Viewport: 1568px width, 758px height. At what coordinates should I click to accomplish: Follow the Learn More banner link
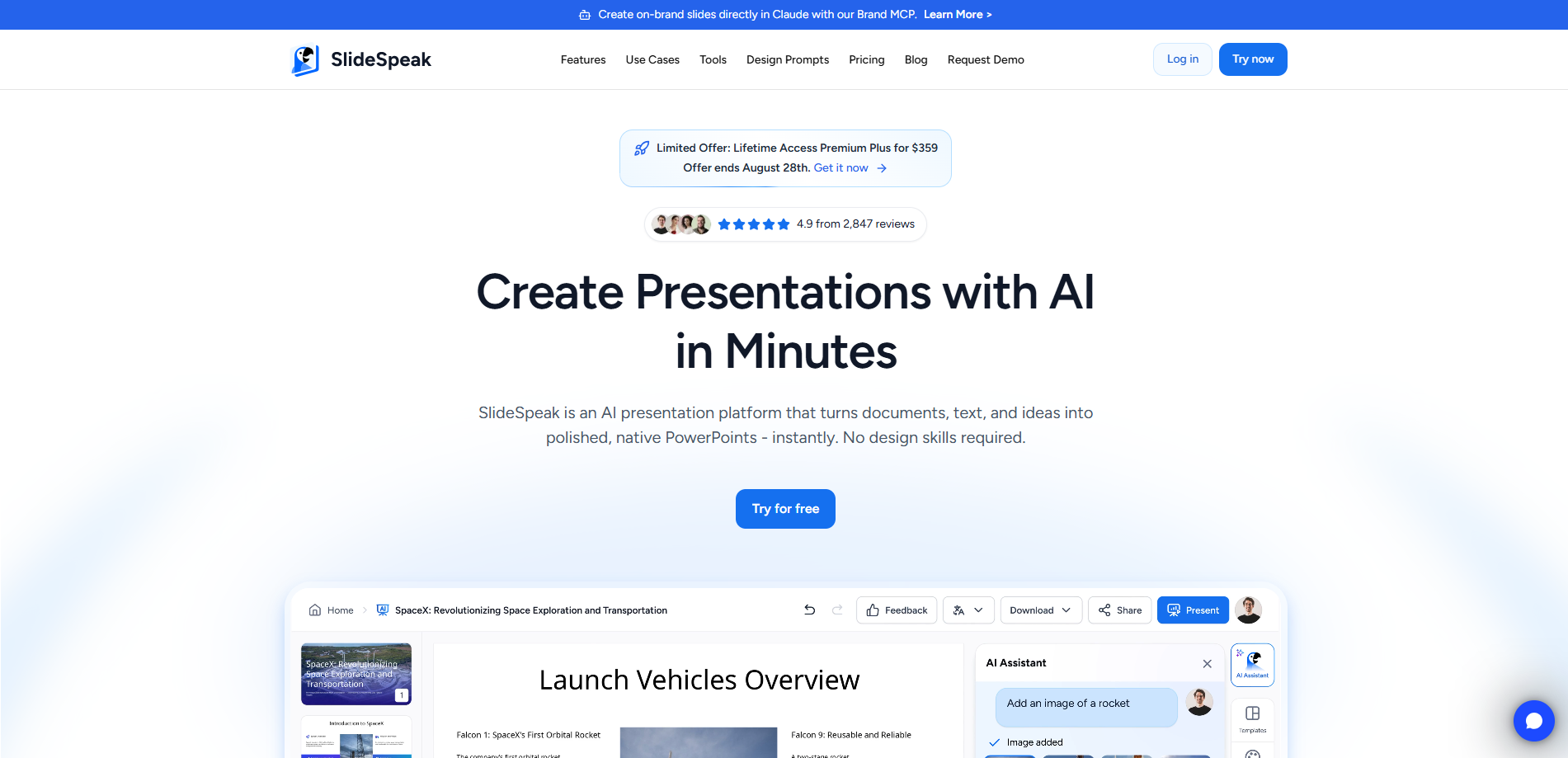[958, 15]
